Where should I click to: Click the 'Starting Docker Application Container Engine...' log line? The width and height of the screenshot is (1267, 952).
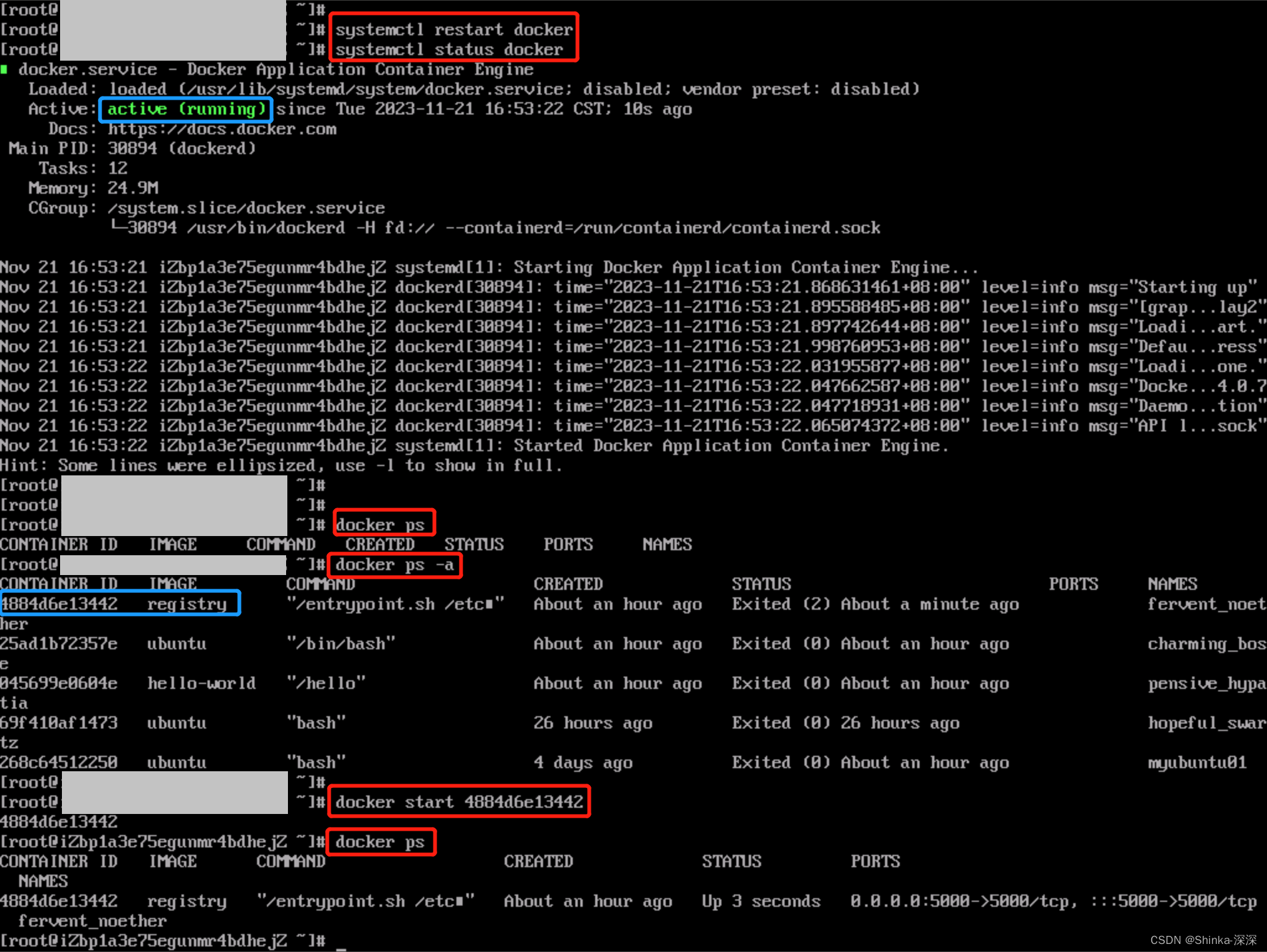489,267
